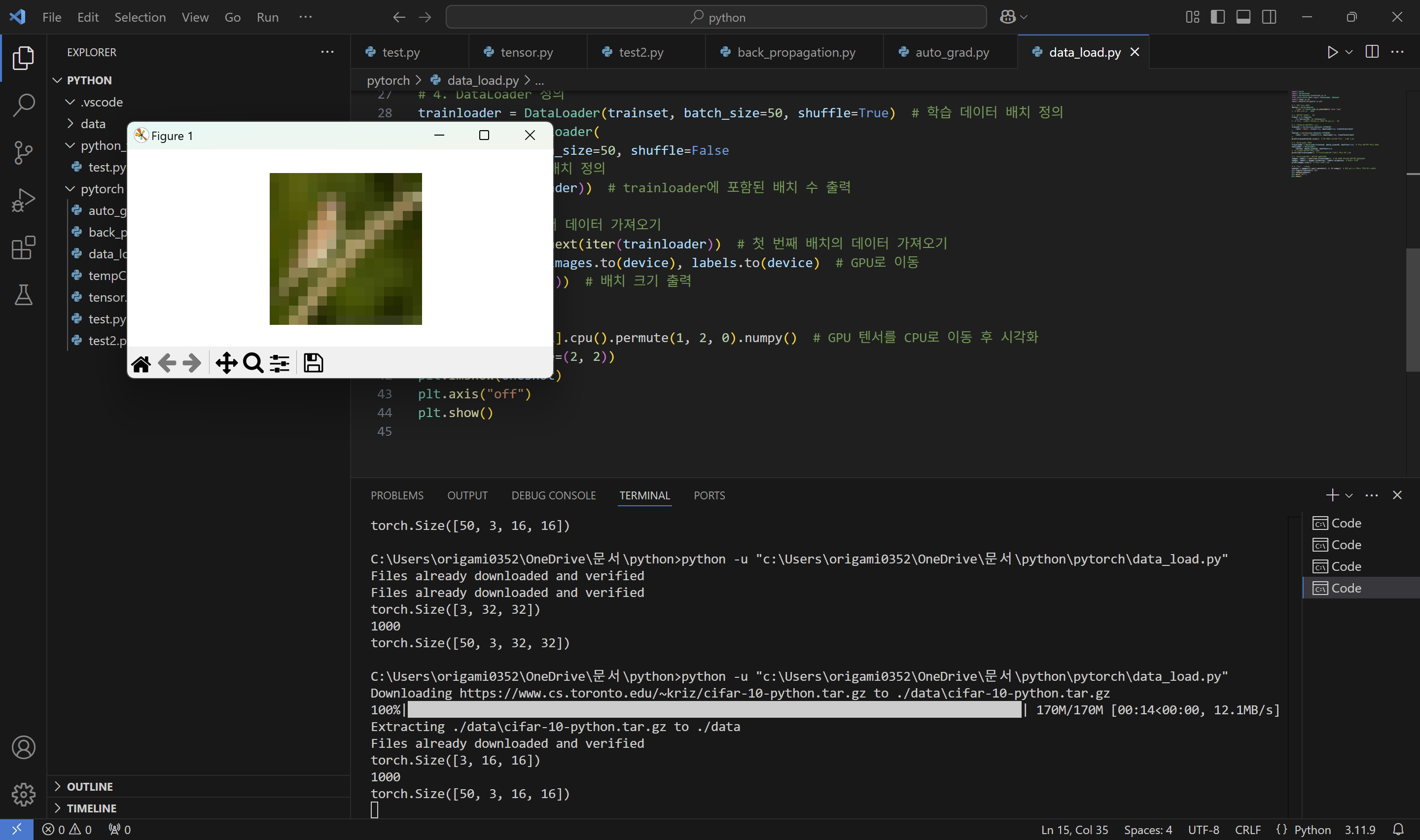1420x840 pixels.
Task: Click the python command center search box
Action: pos(716,17)
